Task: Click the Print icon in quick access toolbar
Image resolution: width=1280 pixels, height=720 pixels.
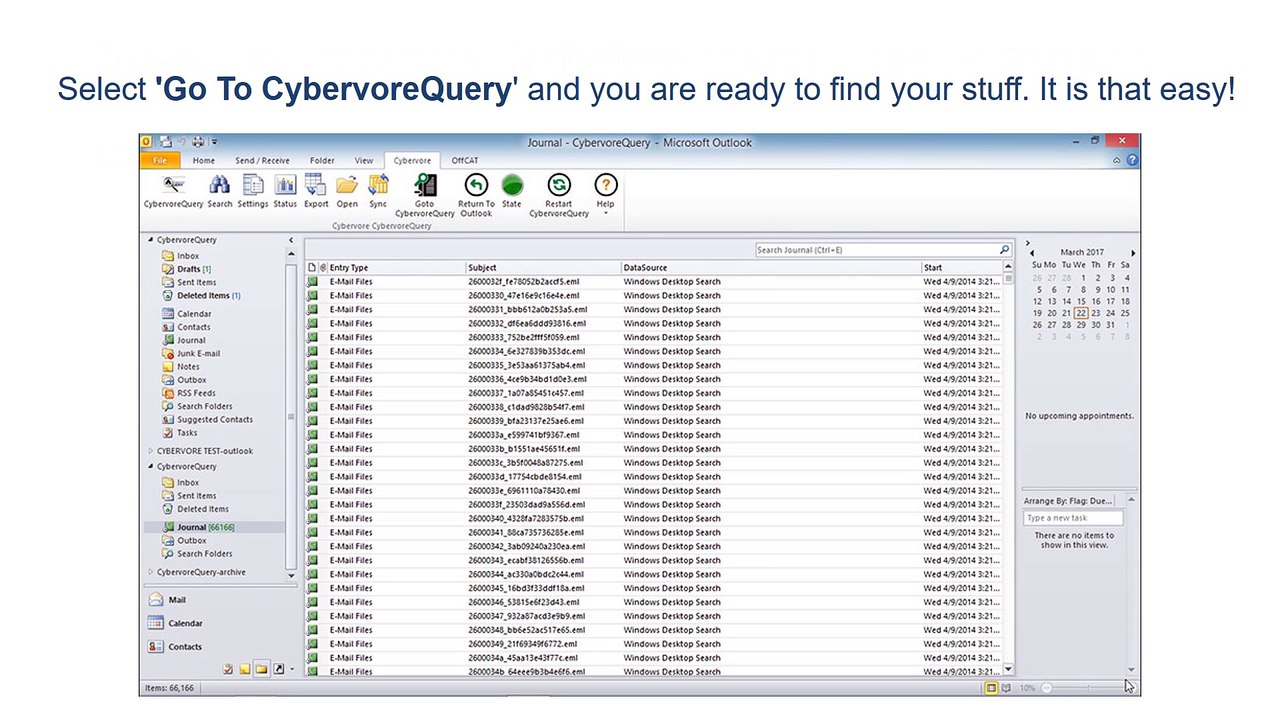Action: pos(198,142)
